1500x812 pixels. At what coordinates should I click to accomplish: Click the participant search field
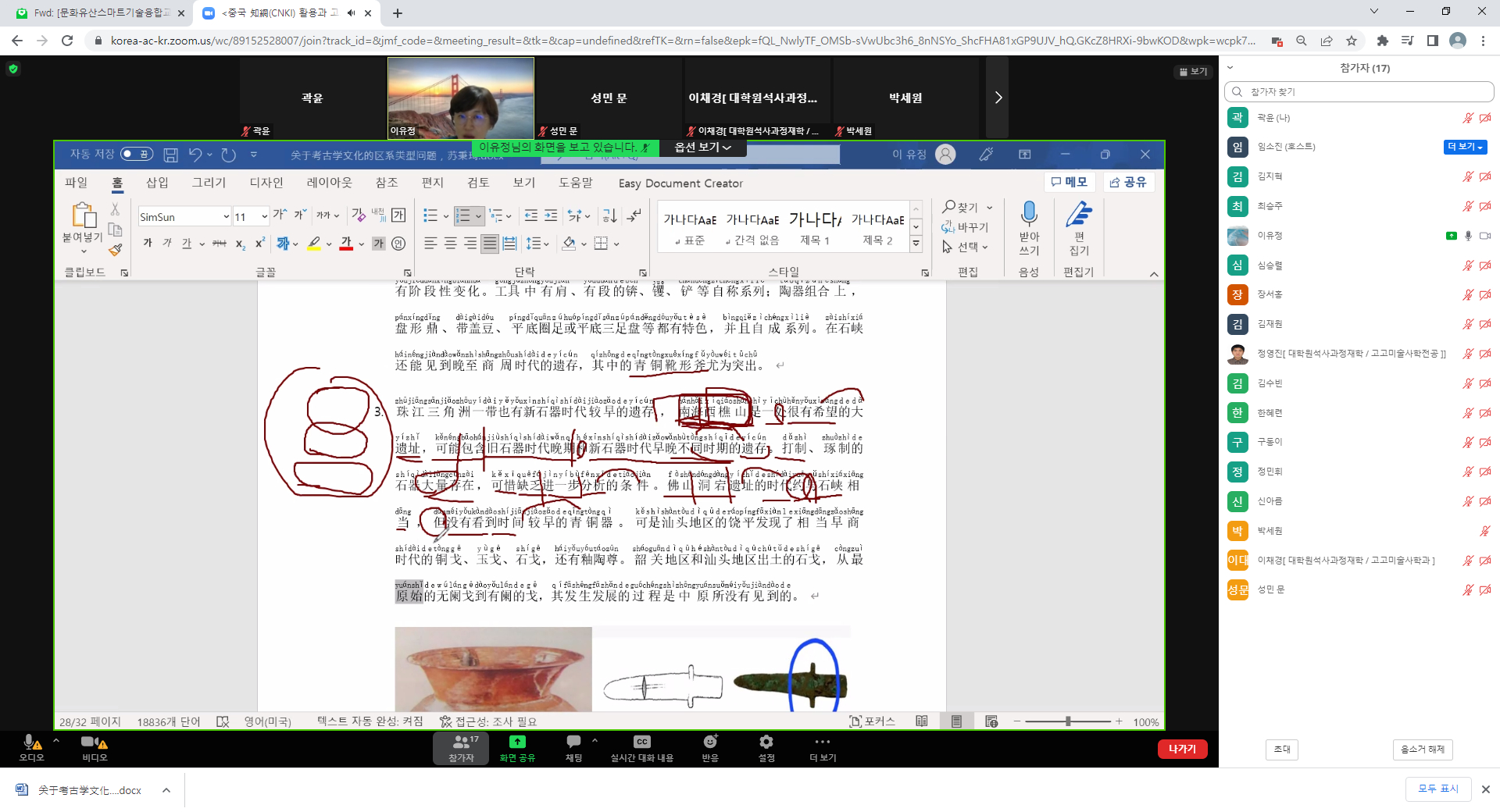point(1359,92)
